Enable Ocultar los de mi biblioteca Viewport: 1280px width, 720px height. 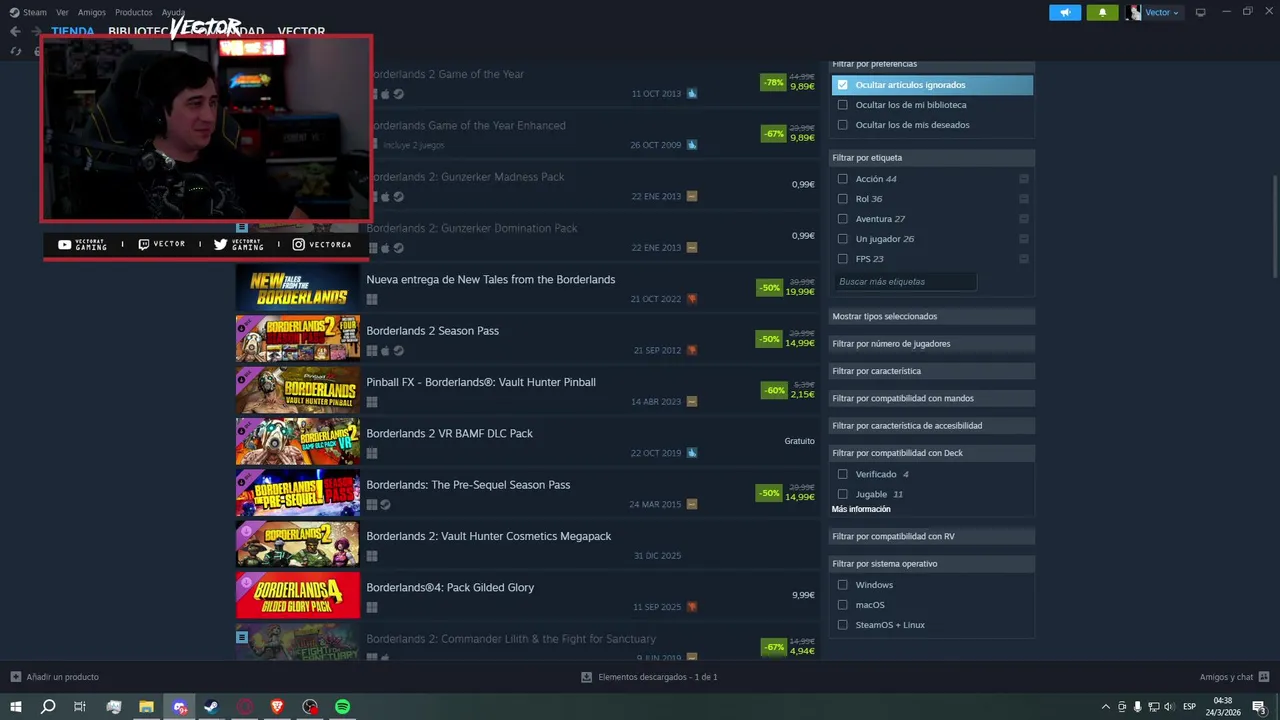click(842, 105)
